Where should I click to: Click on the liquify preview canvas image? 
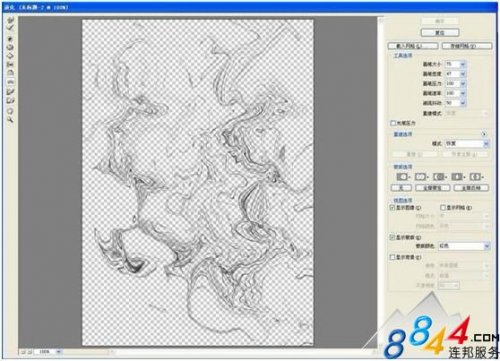pyautogui.click(x=198, y=183)
